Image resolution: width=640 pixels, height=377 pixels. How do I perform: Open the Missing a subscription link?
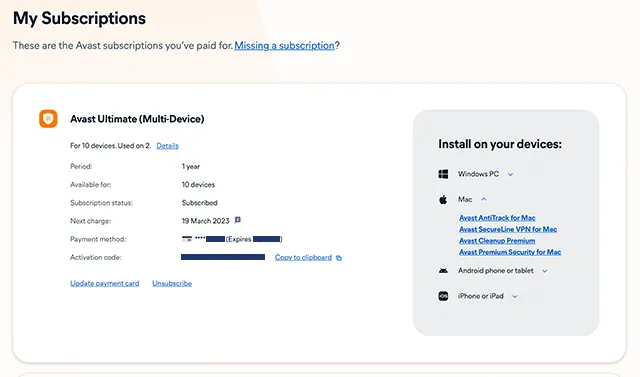click(x=284, y=45)
